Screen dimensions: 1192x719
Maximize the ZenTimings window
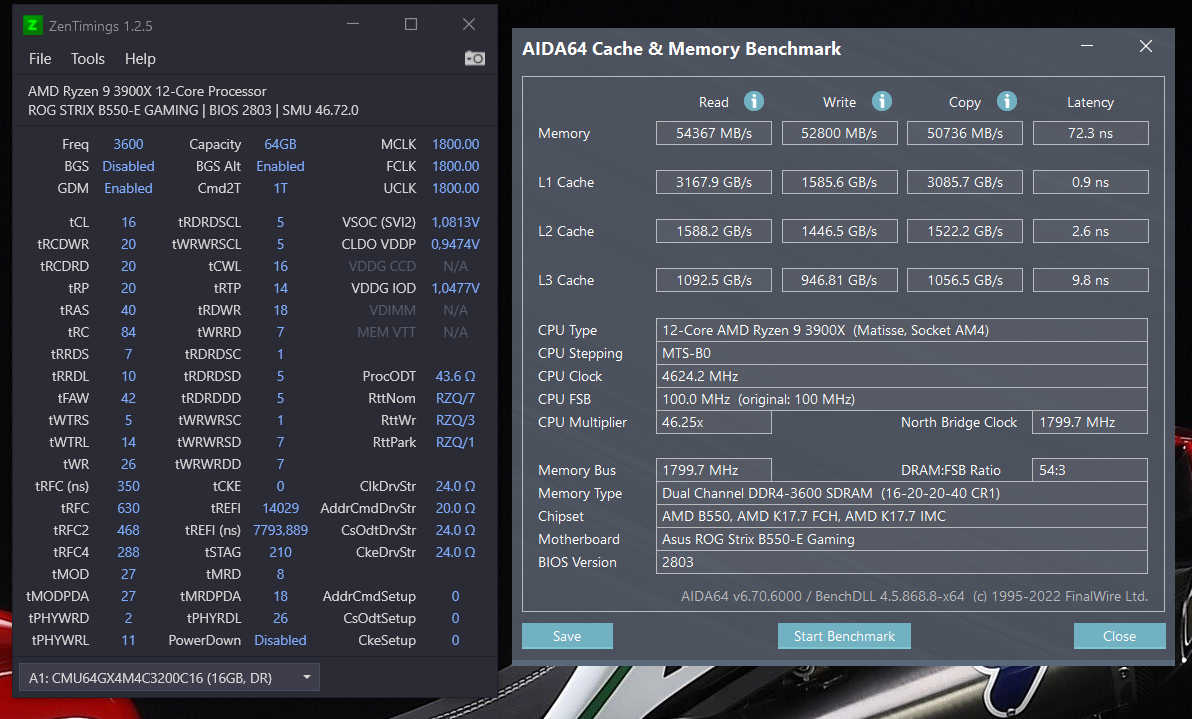pos(411,24)
